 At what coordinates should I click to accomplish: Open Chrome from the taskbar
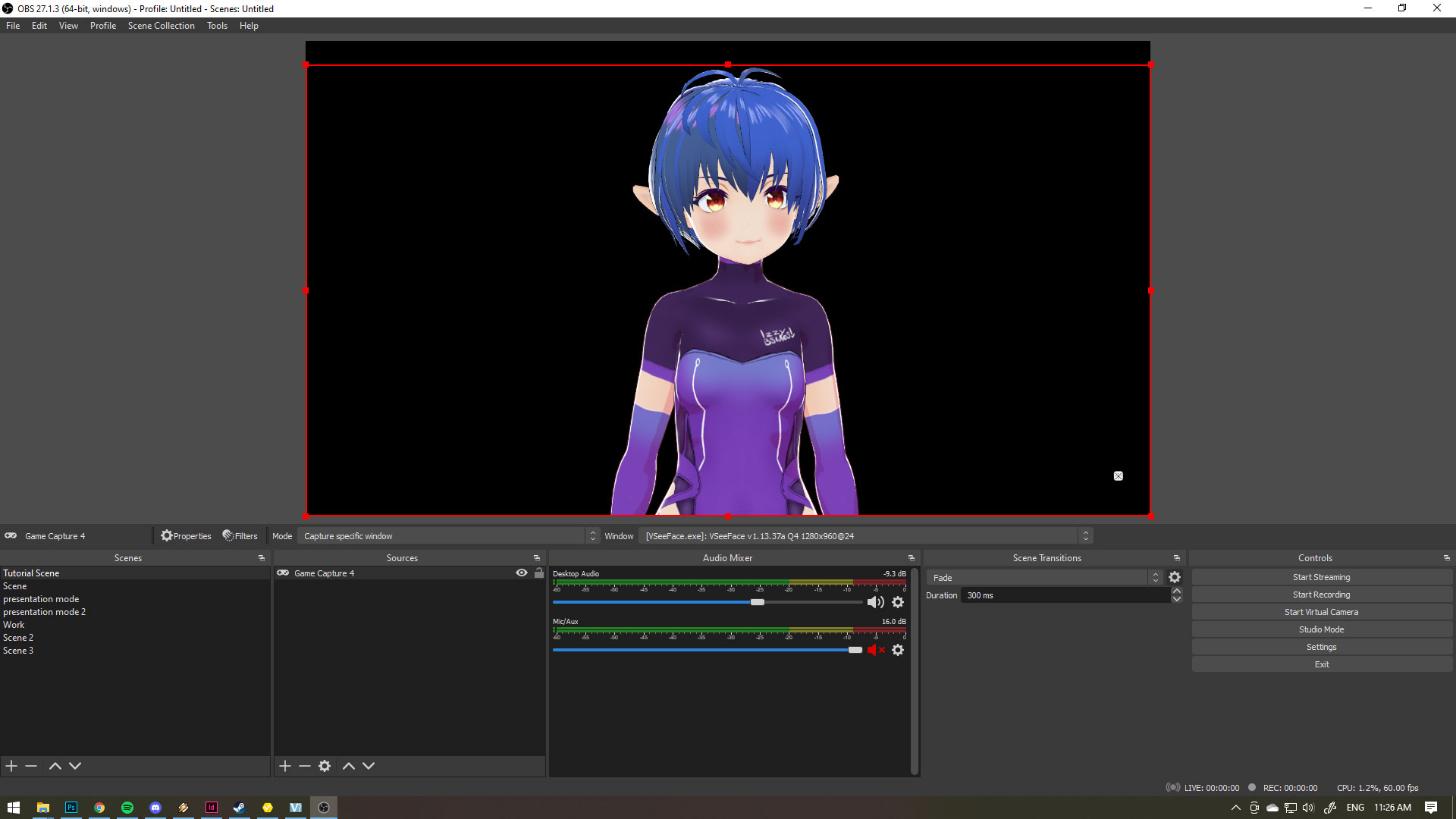click(99, 808)
